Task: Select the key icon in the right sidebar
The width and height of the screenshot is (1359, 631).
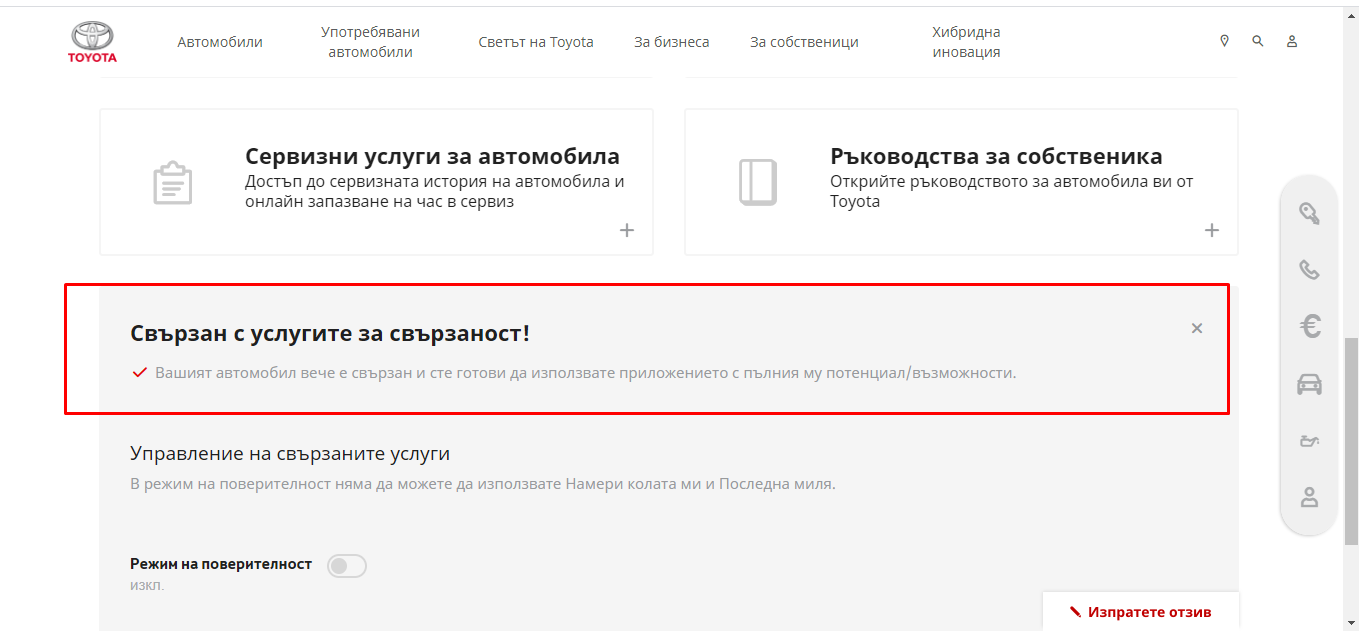Action: (x=1309, y=214)
